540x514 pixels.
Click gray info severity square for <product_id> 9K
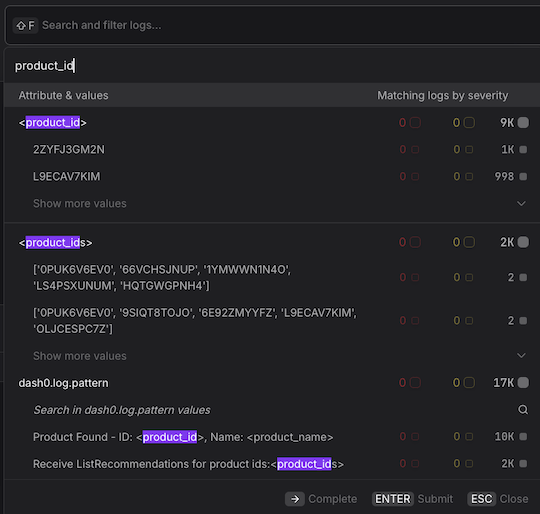pos(523,123)
